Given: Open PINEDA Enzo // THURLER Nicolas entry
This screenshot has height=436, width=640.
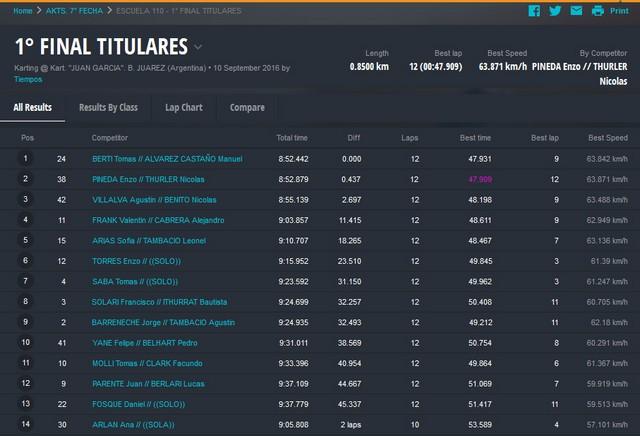Looking at the screenshot, I should click(148, 179).
